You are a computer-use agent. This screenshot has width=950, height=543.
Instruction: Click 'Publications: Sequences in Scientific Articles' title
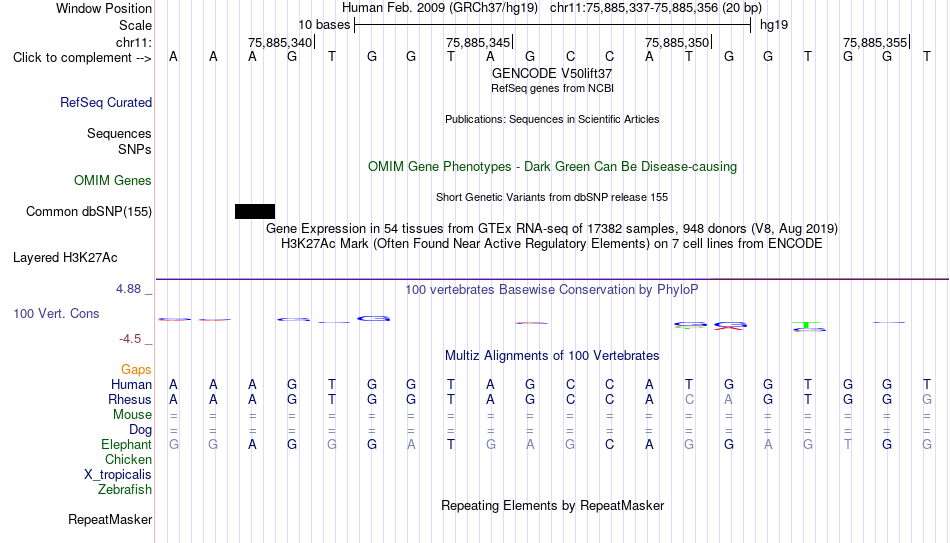(x=552, y=119)
